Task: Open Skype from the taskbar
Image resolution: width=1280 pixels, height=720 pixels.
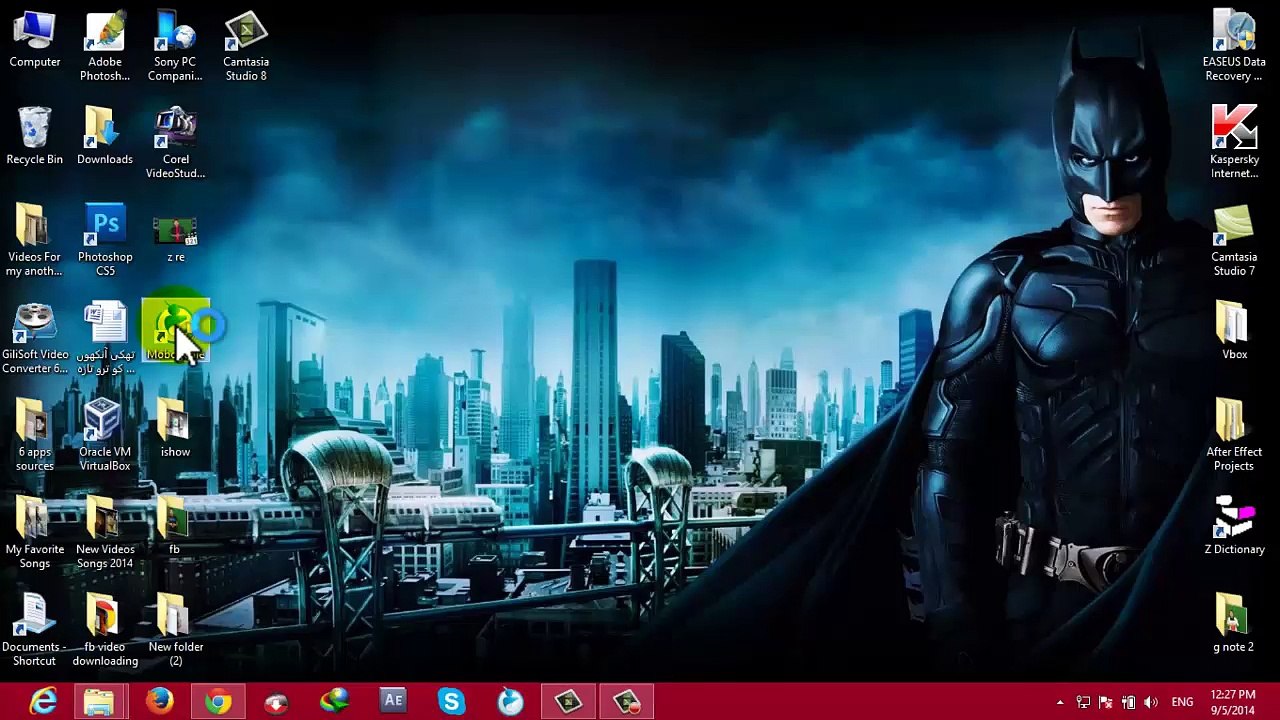Action: click(452, 702)
